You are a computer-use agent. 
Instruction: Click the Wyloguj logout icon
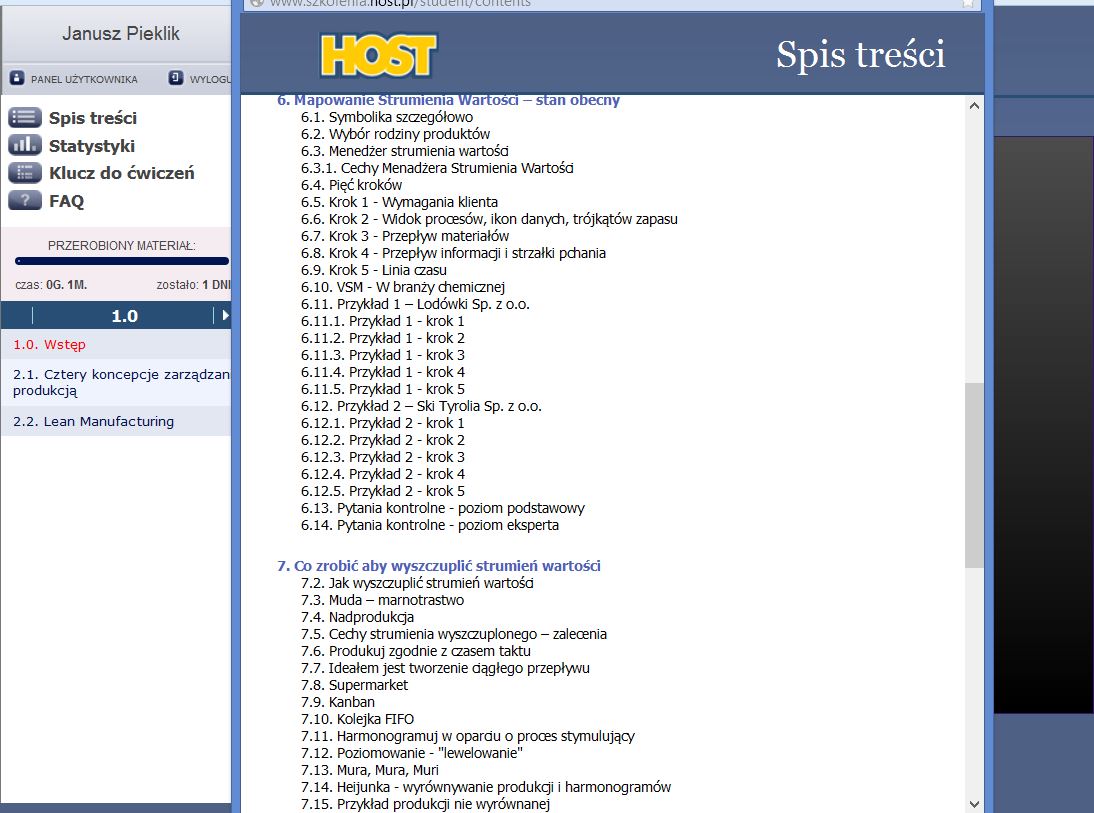point(176,78)
